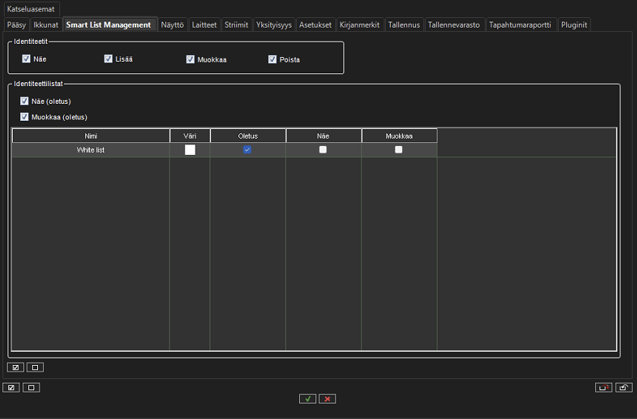The width and height of the screenshot is (637, 419).
Task: Click the Oletus column header
Action: 248,136
